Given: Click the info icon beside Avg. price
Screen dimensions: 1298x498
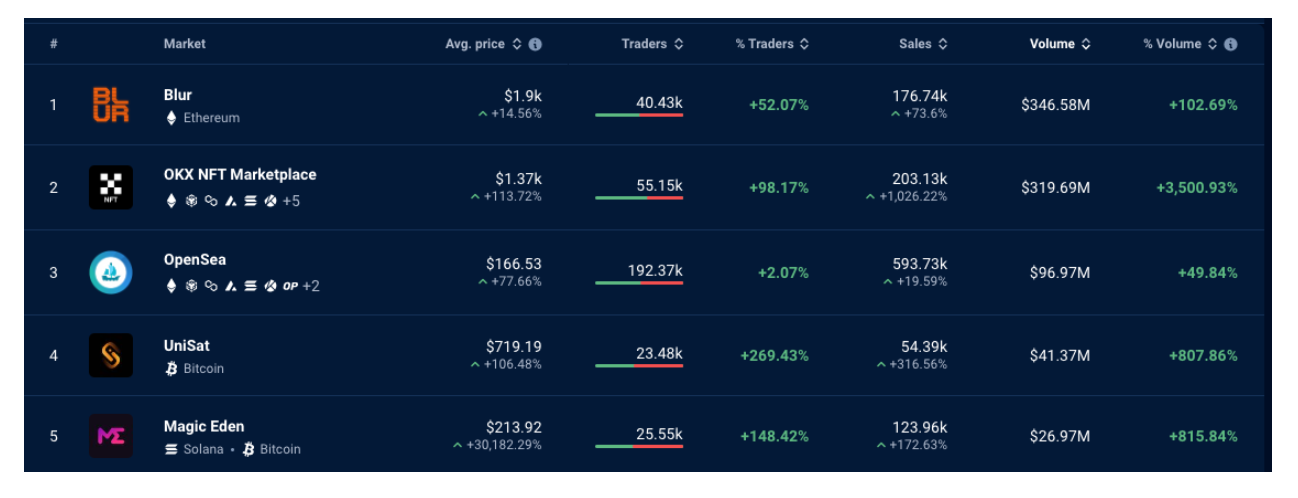Looking at the screenshot, I should coord(535,44).
